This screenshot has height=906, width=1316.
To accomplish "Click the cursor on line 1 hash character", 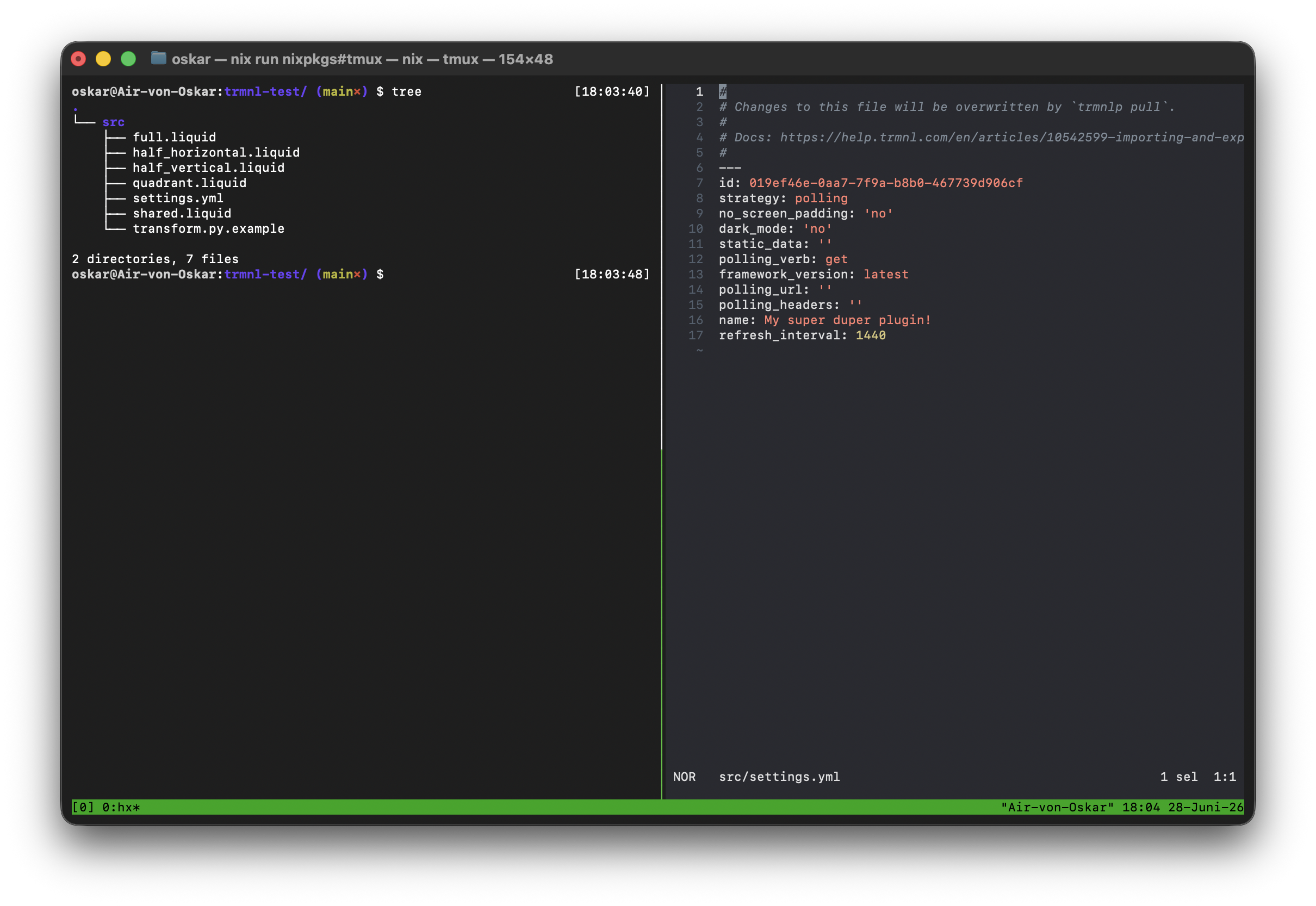I will [722, 92].
